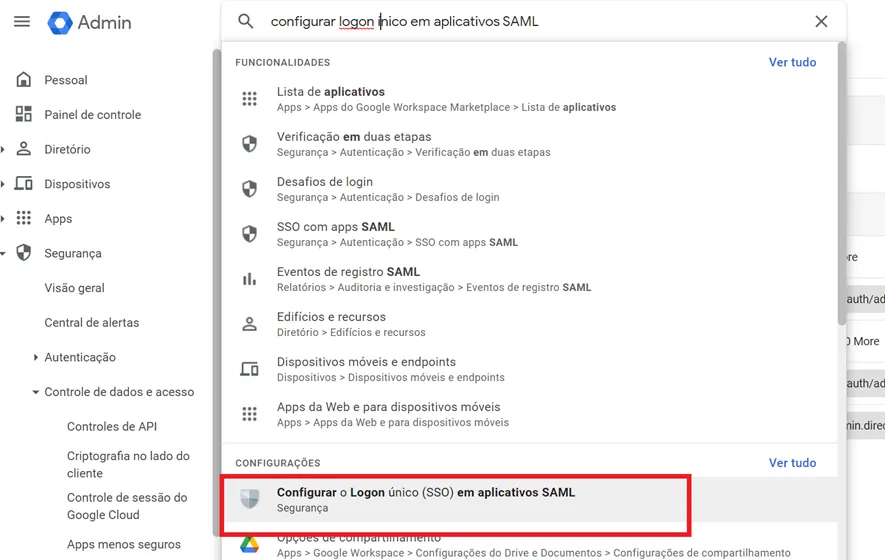This screenshot has width=885, height=560.
Task: Click the Diretório label in sidebar
Action: (67, 149)
